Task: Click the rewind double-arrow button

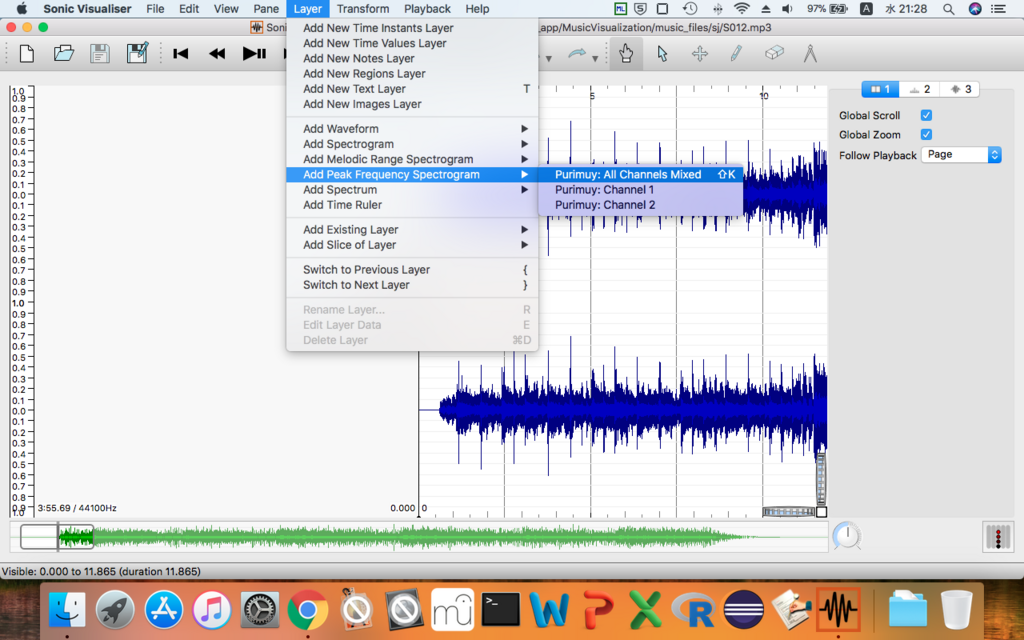Action: tap(217, 54)
